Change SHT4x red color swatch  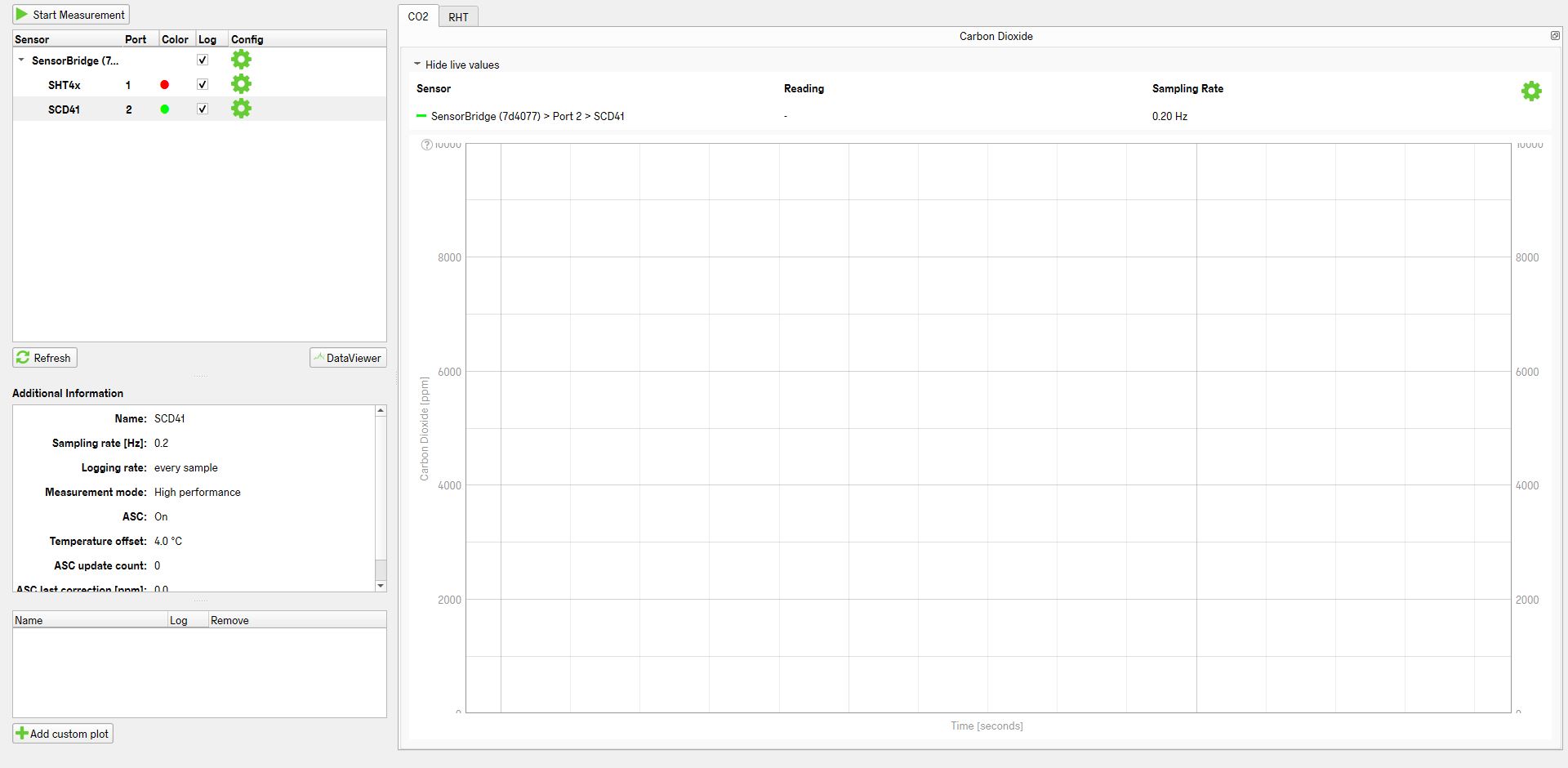(164, 85)
